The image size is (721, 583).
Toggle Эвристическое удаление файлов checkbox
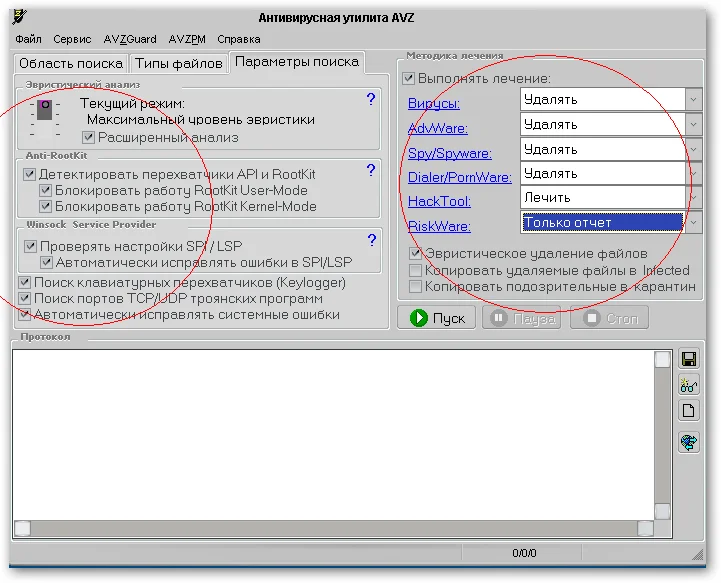tap(415, 253)
